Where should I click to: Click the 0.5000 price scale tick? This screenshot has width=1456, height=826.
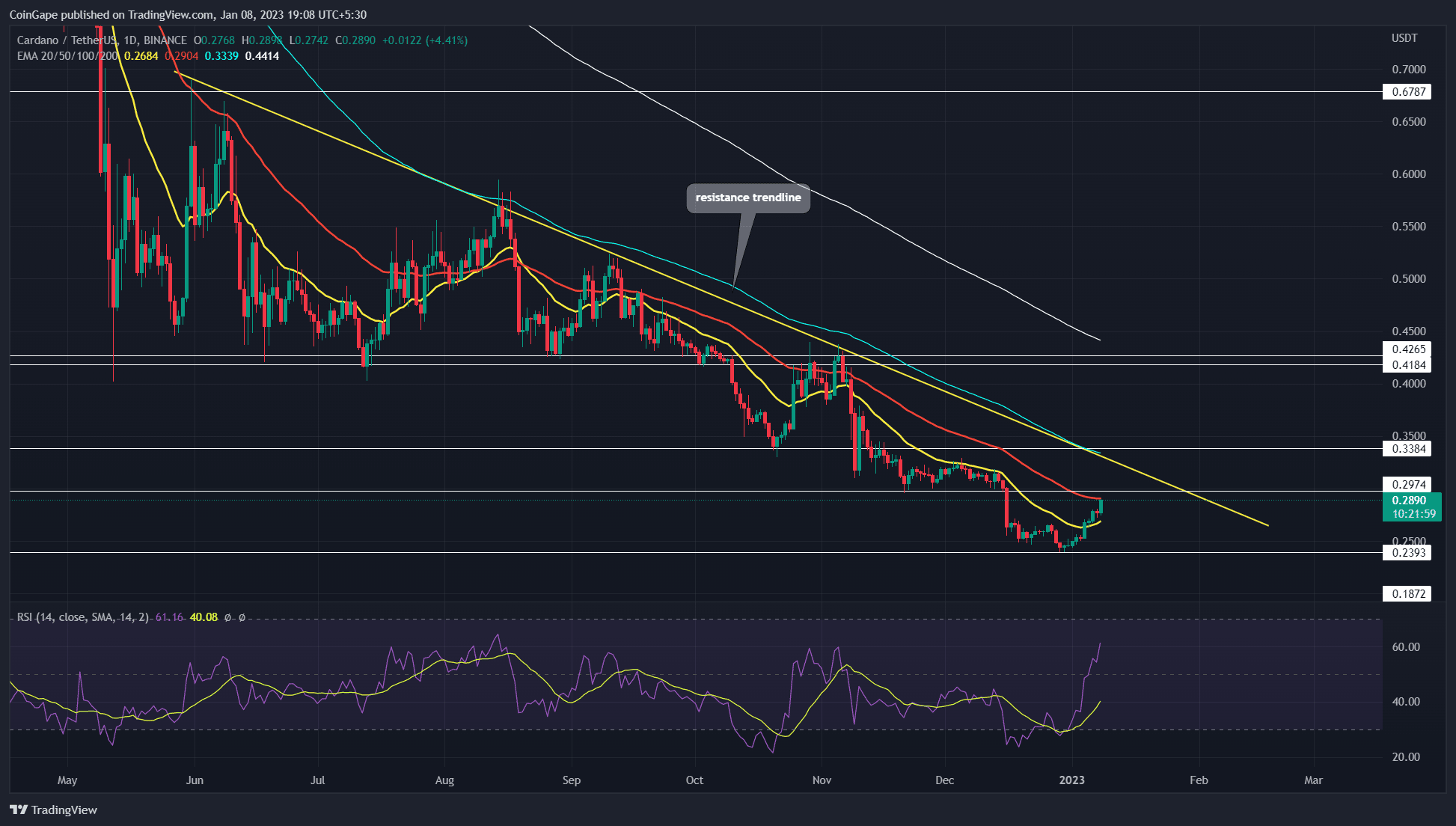point(1409,279)
